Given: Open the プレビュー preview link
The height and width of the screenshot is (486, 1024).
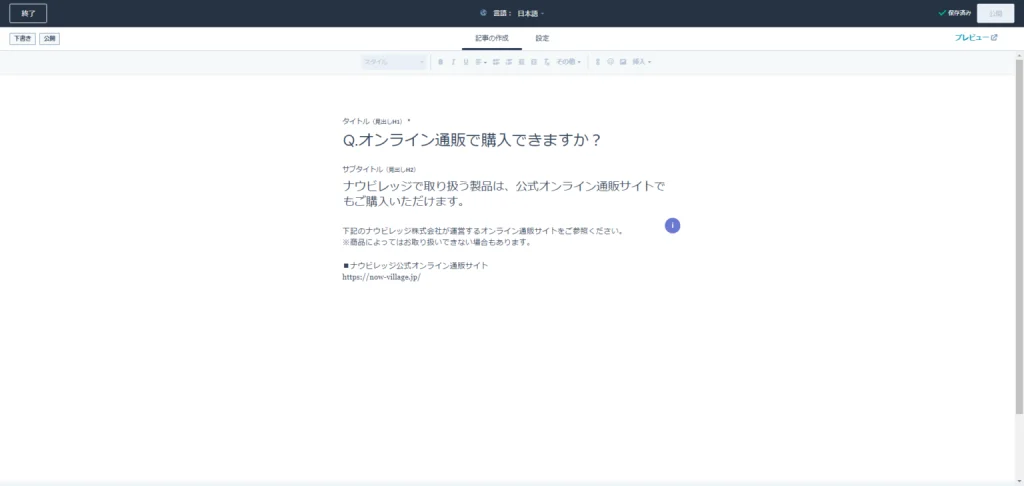Looking at the screenshot, I should (x=976, y=38).
